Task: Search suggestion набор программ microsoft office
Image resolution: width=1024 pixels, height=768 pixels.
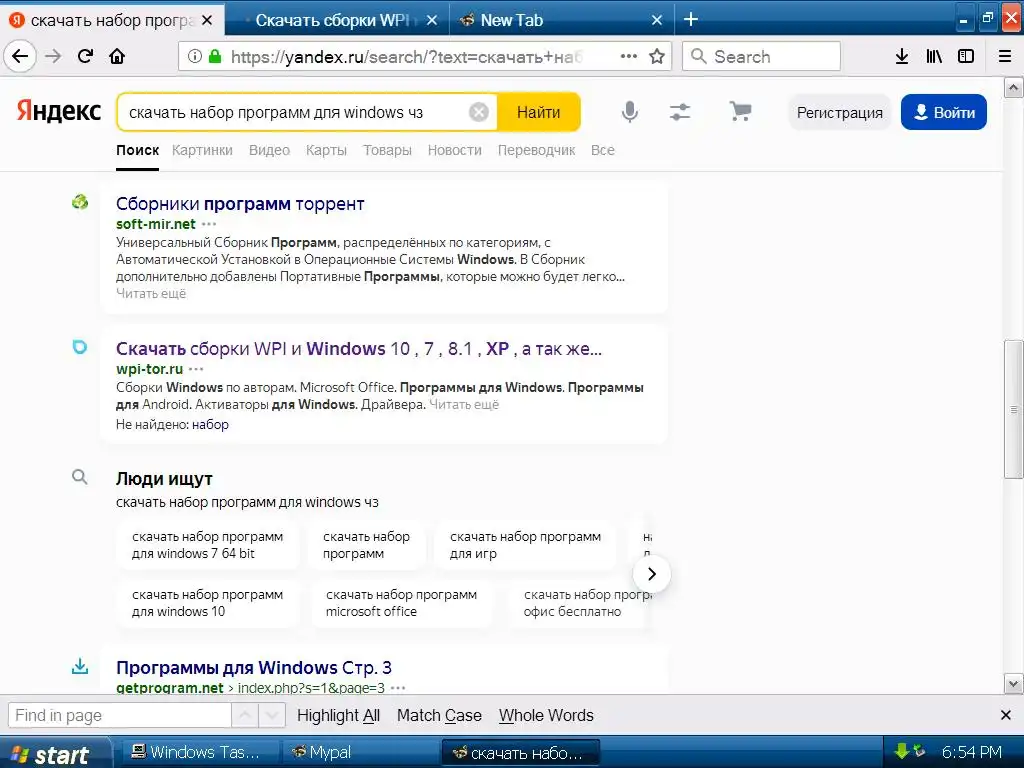Action: click(401, 603)
